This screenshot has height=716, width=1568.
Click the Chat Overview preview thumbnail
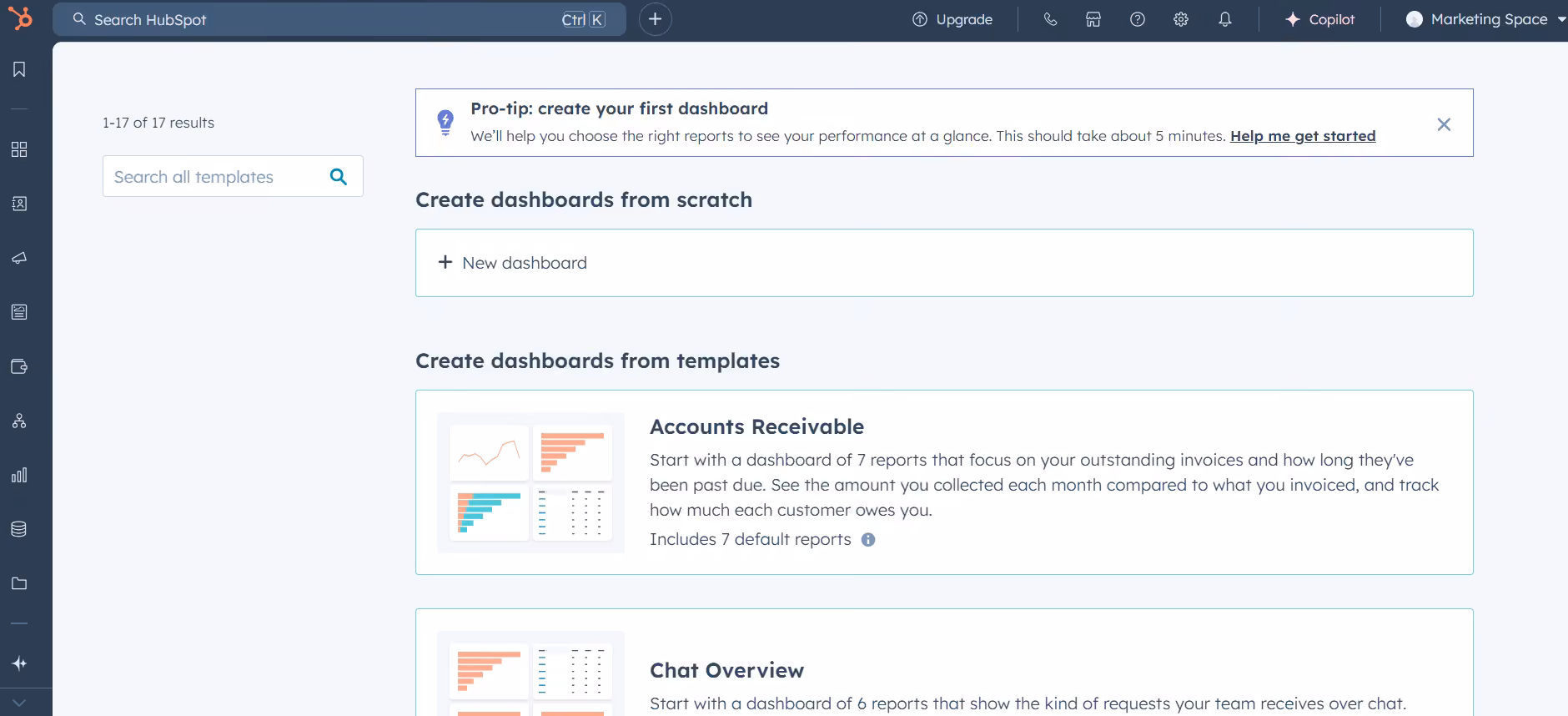[530, 673]
